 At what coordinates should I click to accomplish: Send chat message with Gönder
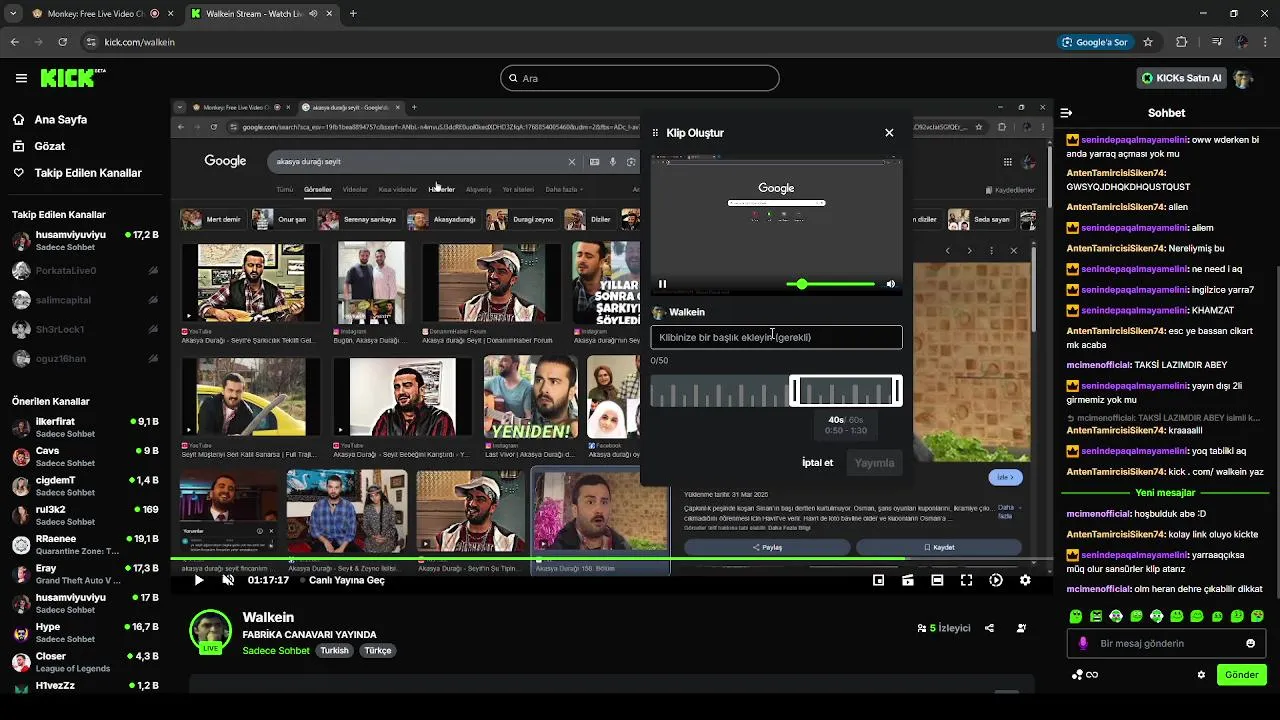coord(1241,675)
